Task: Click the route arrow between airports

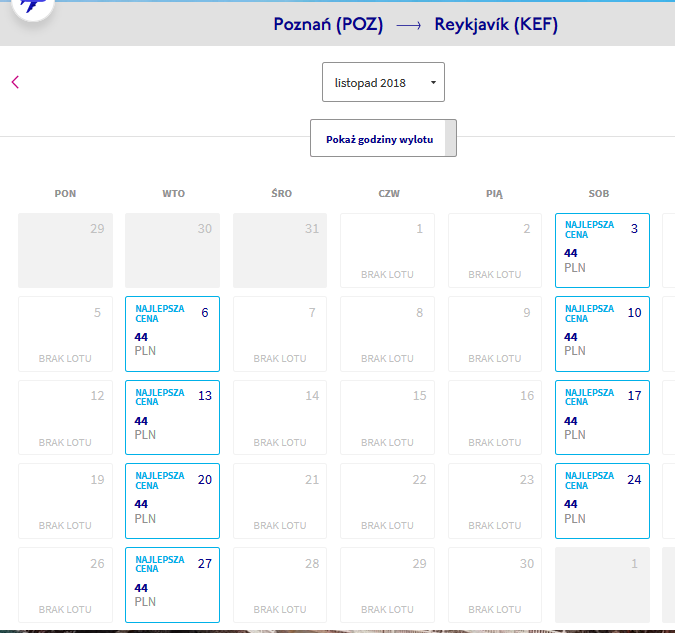Action: pos(409,26)
